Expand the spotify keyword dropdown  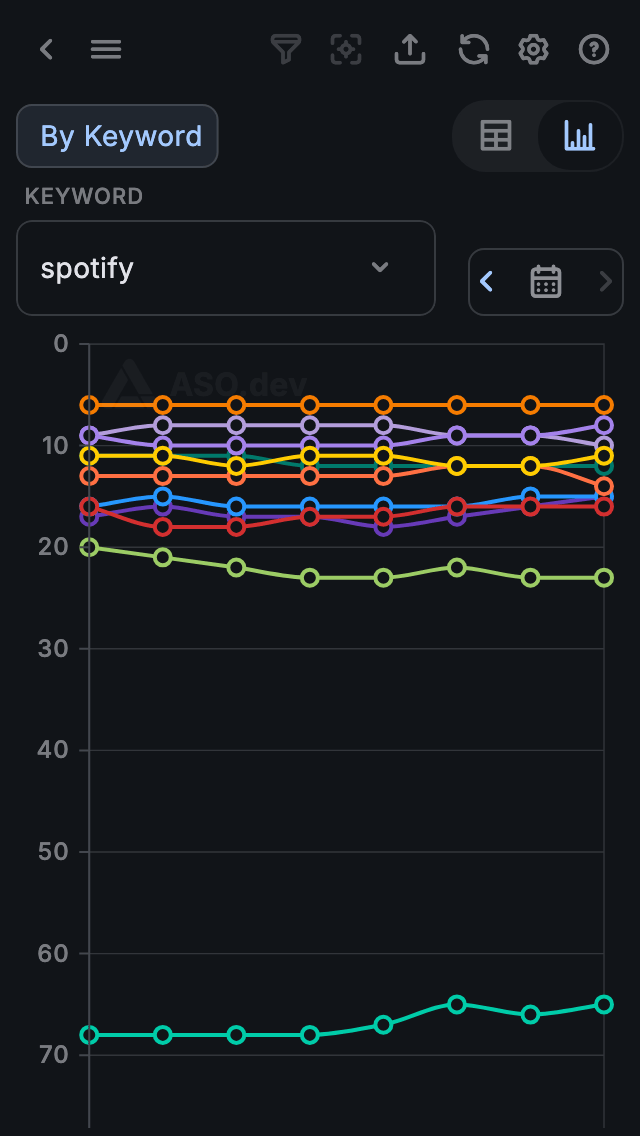coord(226,268)
